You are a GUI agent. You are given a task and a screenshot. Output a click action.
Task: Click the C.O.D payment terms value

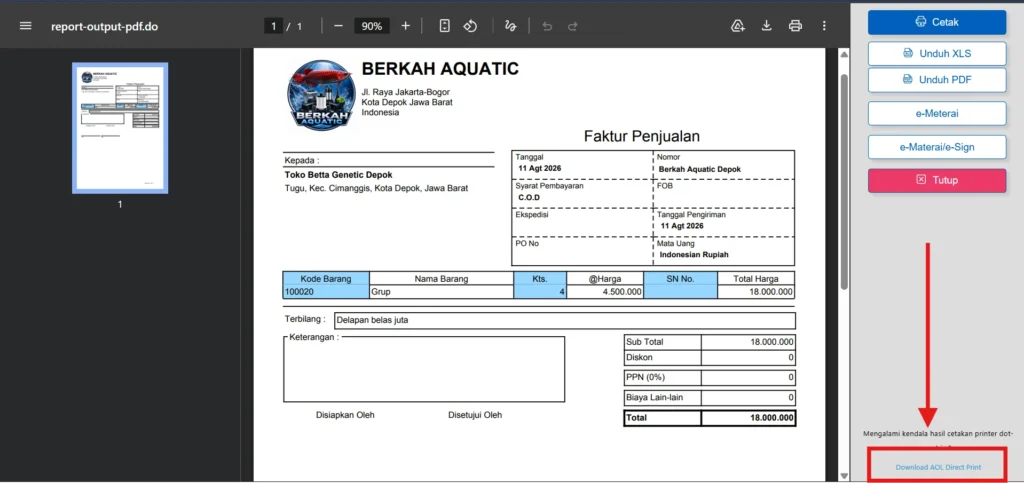point(530,197)
